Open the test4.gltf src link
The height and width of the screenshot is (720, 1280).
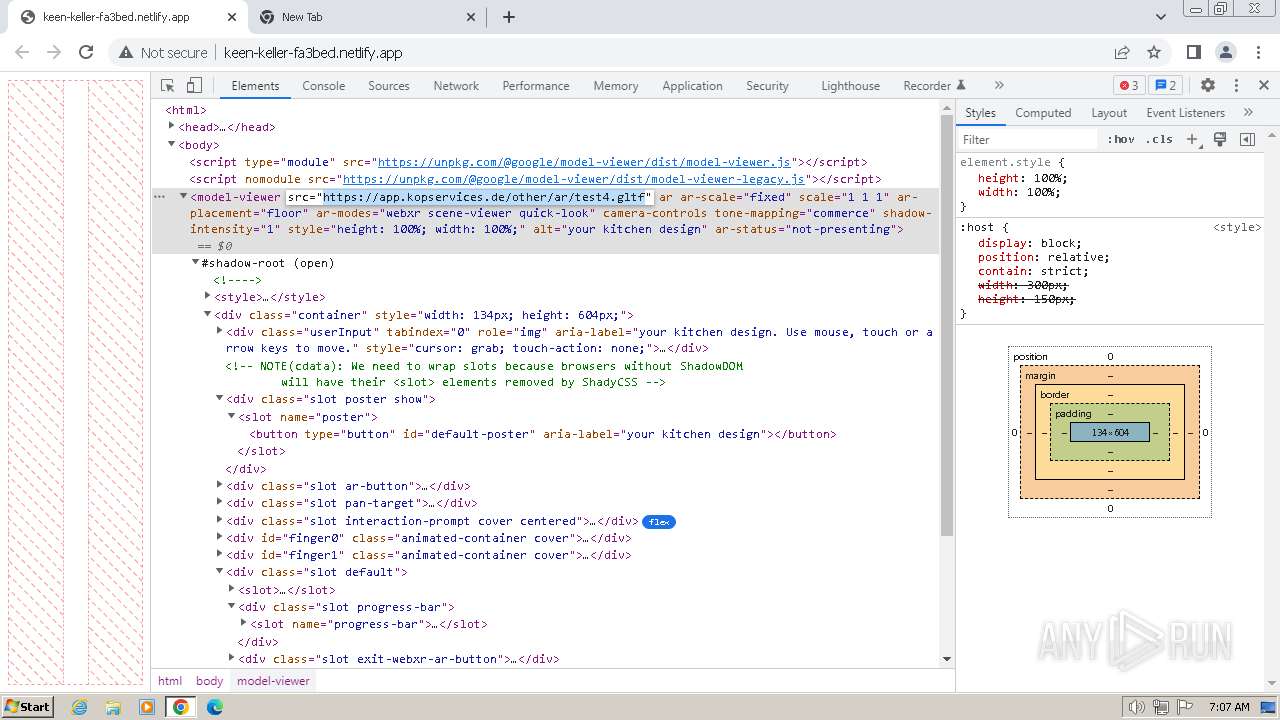coord(484,197)
